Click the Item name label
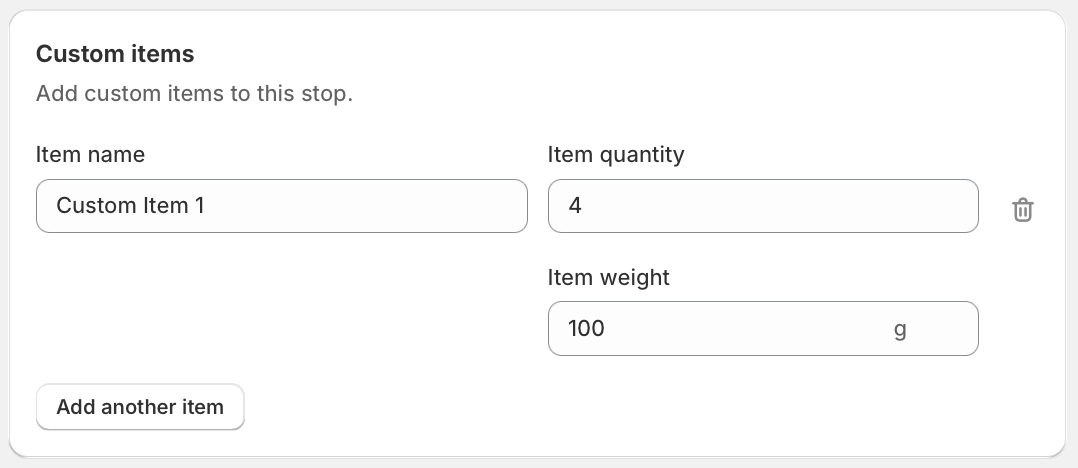This screenshot has width=1078, height=468. click(90, 155)
